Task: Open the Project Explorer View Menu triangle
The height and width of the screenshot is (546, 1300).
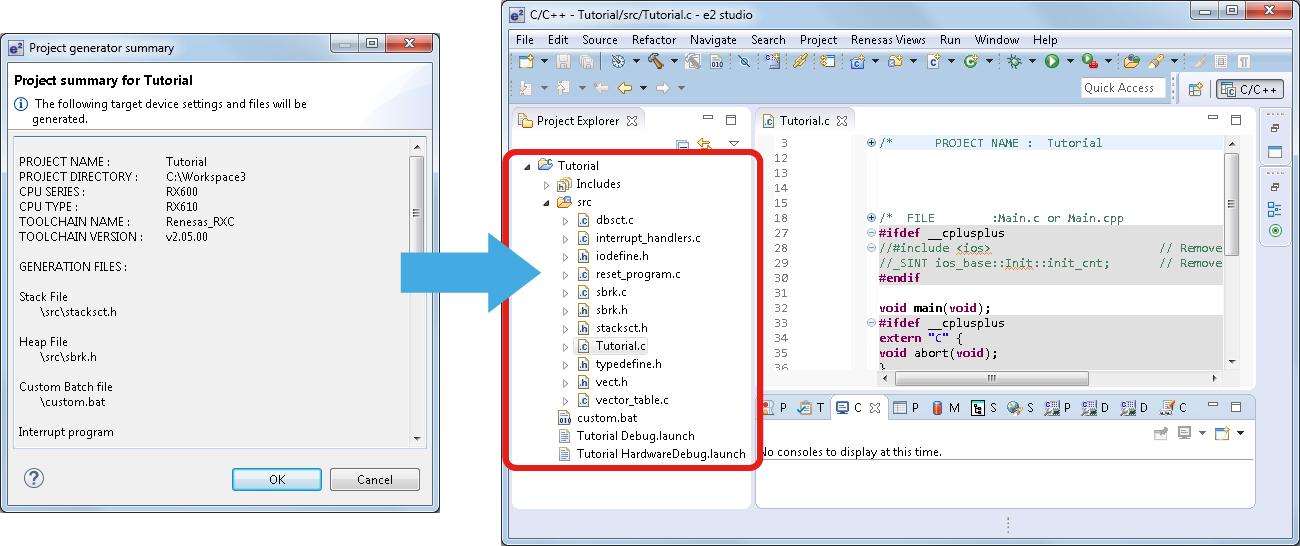Action: [x=733, y=145]
